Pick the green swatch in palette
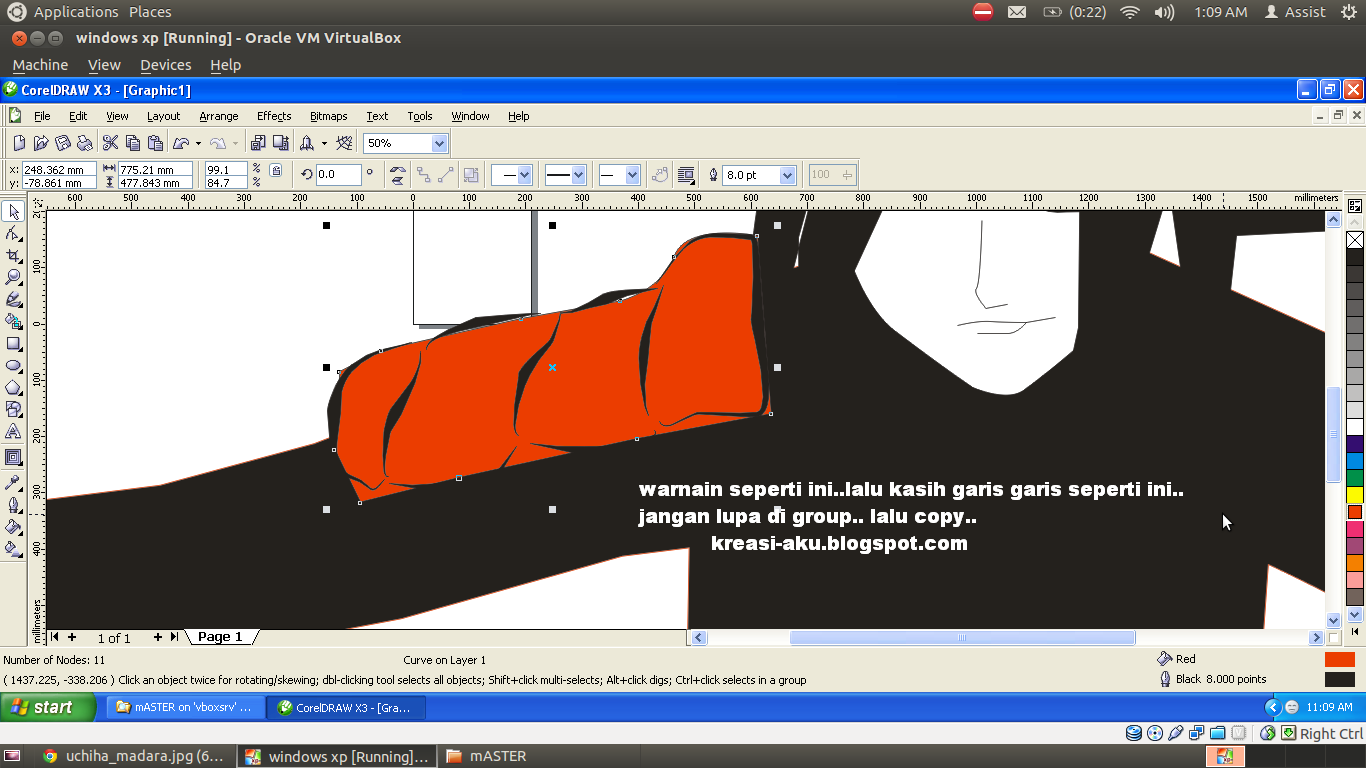Image resolution: width=1366 pixels, height=768 pixels. [1355, 478]
